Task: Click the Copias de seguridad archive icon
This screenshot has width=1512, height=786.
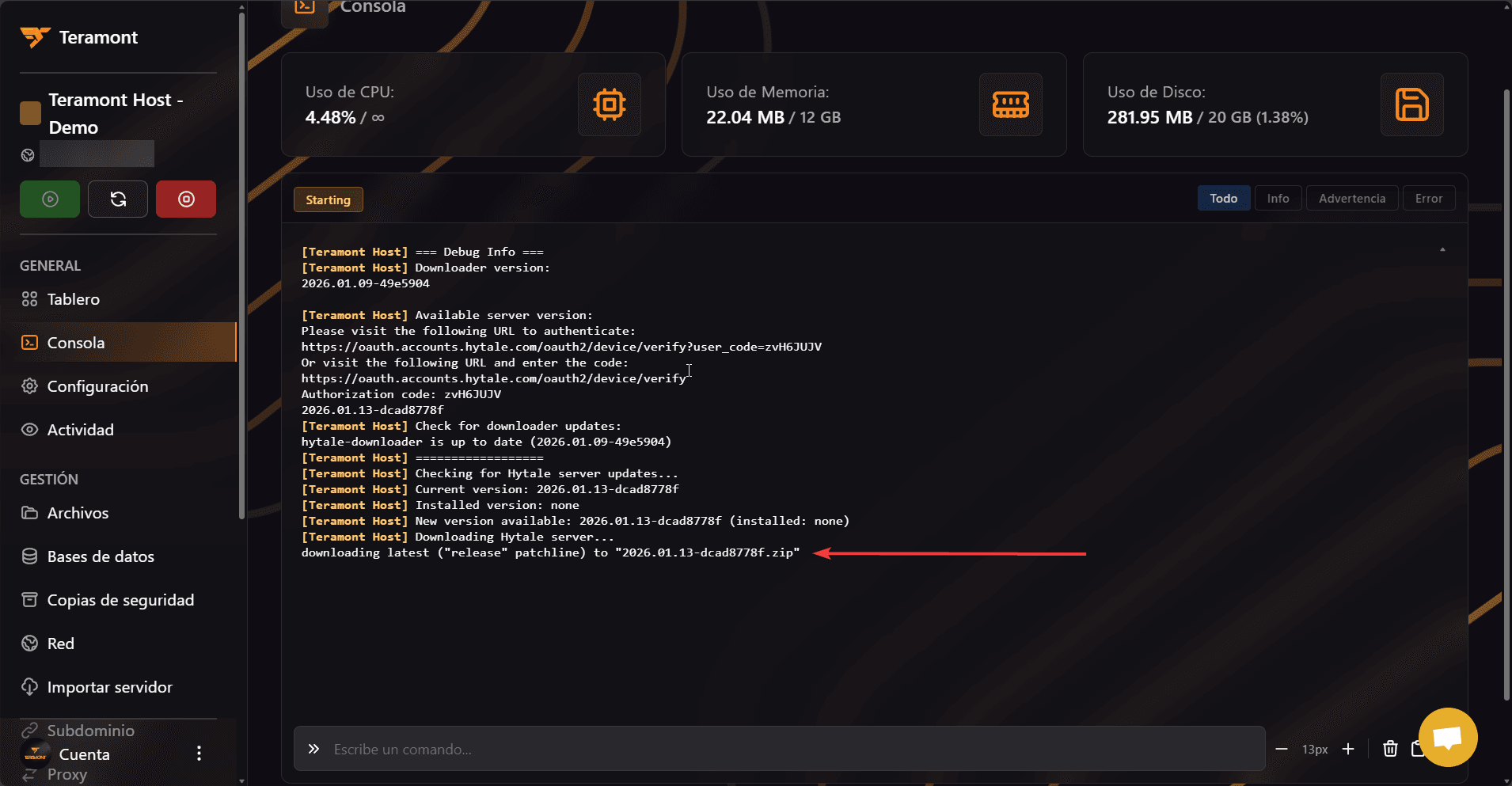Action: (29, 600)
